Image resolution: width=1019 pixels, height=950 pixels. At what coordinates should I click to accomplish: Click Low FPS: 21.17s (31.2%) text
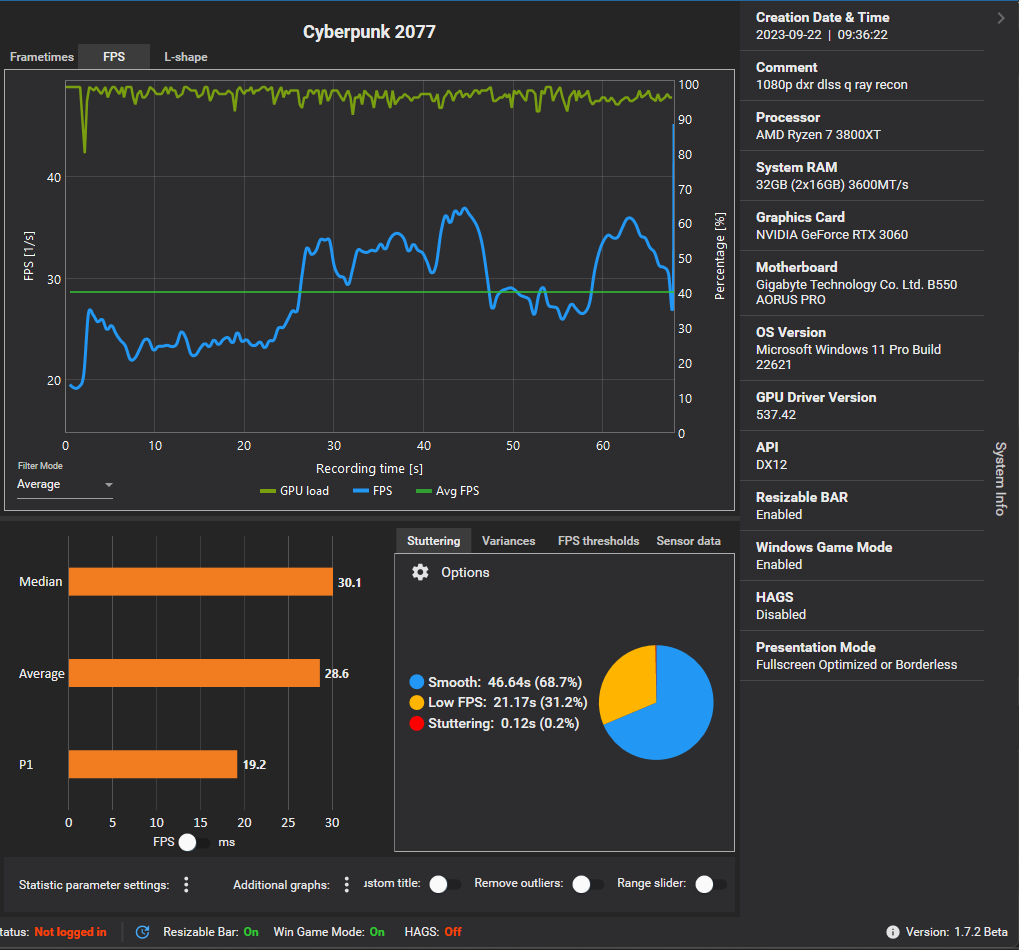(508, 702)
